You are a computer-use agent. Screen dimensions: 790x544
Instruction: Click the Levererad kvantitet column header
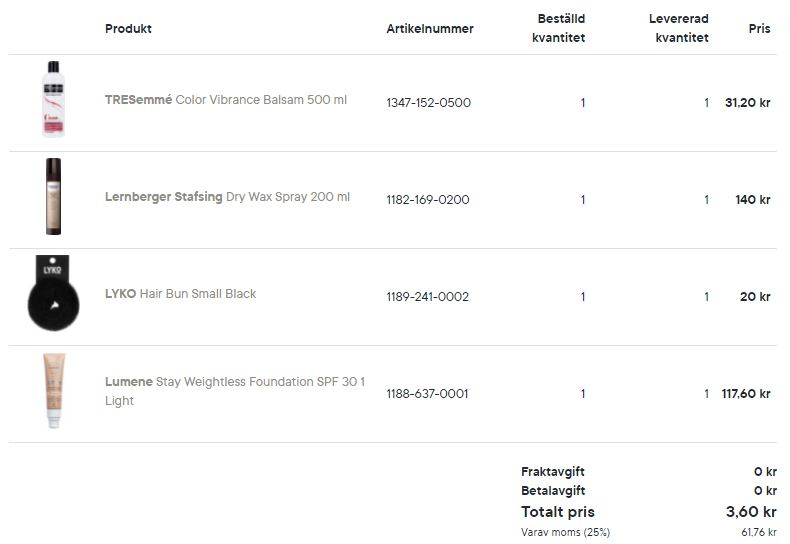pos(679,28)
